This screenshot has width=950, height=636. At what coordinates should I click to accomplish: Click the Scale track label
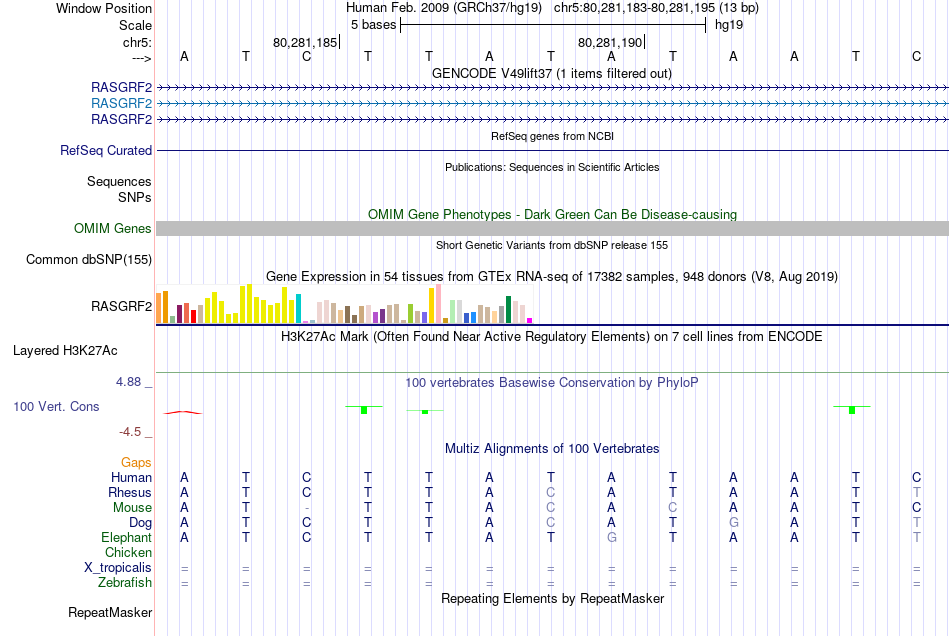135,25
